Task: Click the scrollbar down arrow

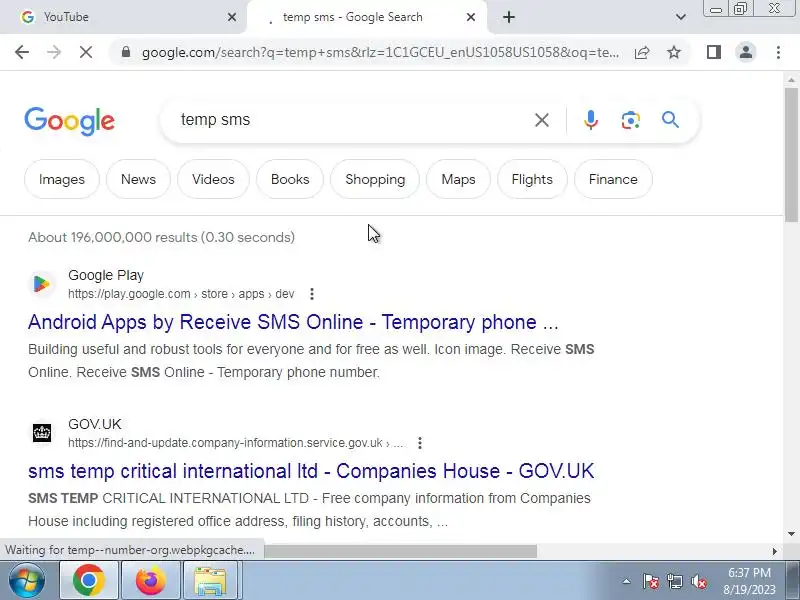Action: point(791,534)
